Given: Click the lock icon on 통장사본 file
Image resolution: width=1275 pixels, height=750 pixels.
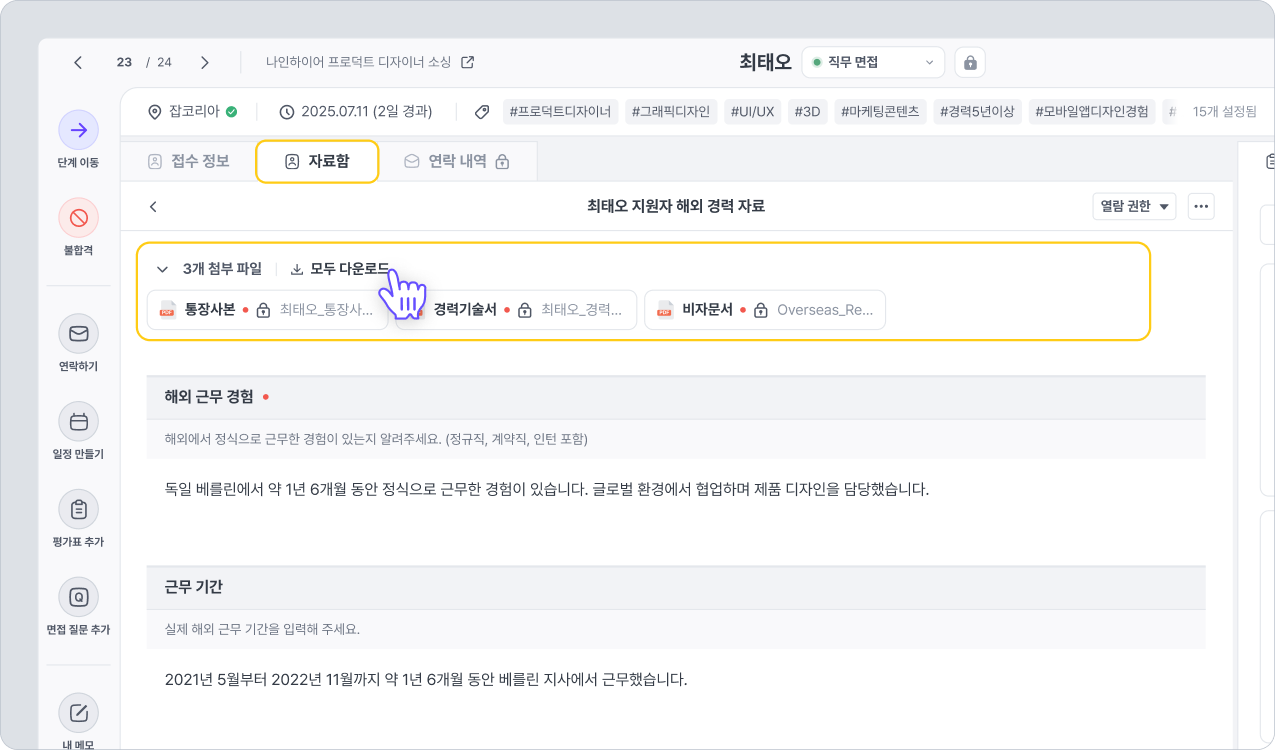Looking at the screenshot, I should (x=264, y=310).
